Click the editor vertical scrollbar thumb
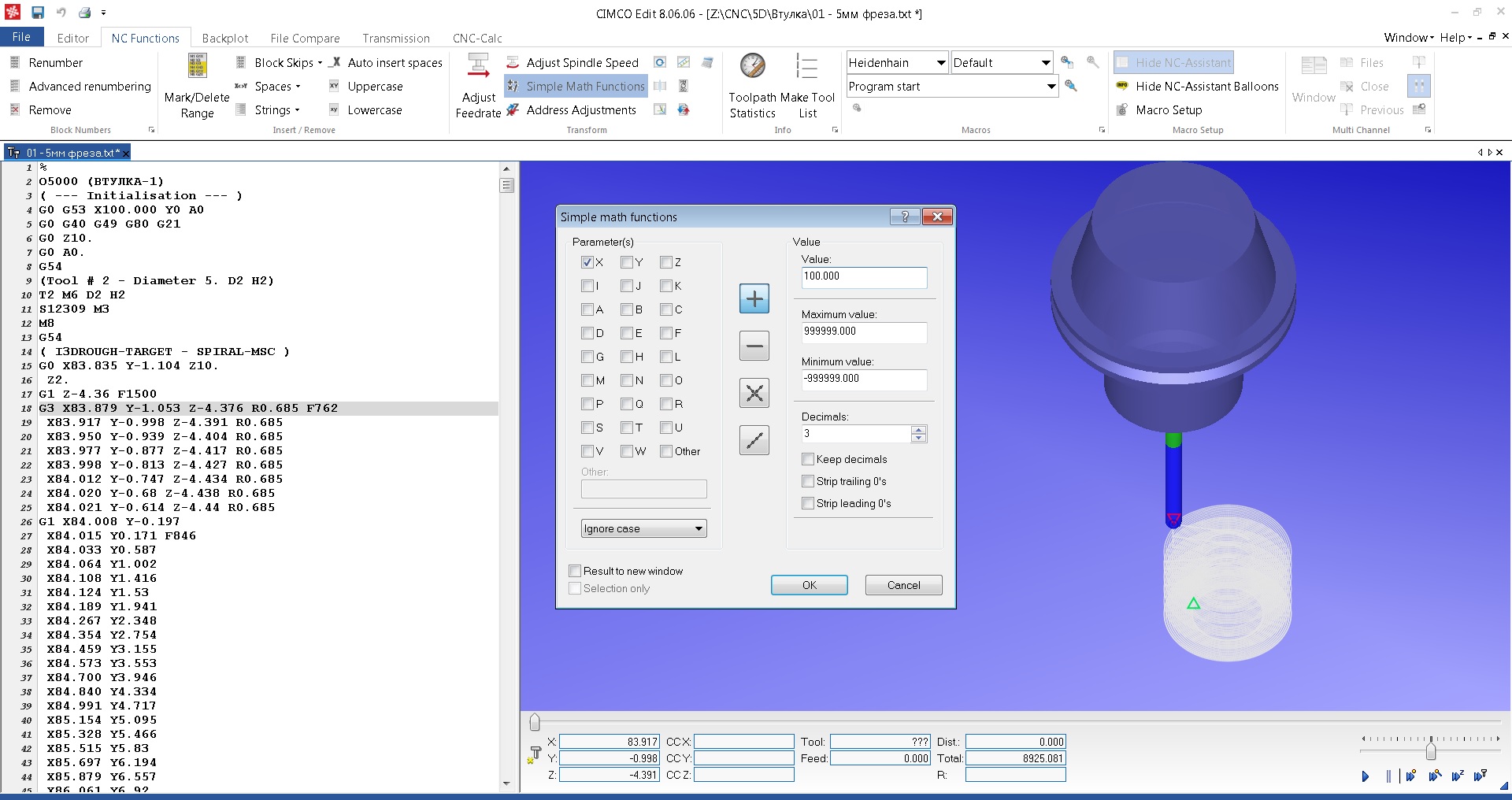1512x800 pixels. click(x=506, y=186)
